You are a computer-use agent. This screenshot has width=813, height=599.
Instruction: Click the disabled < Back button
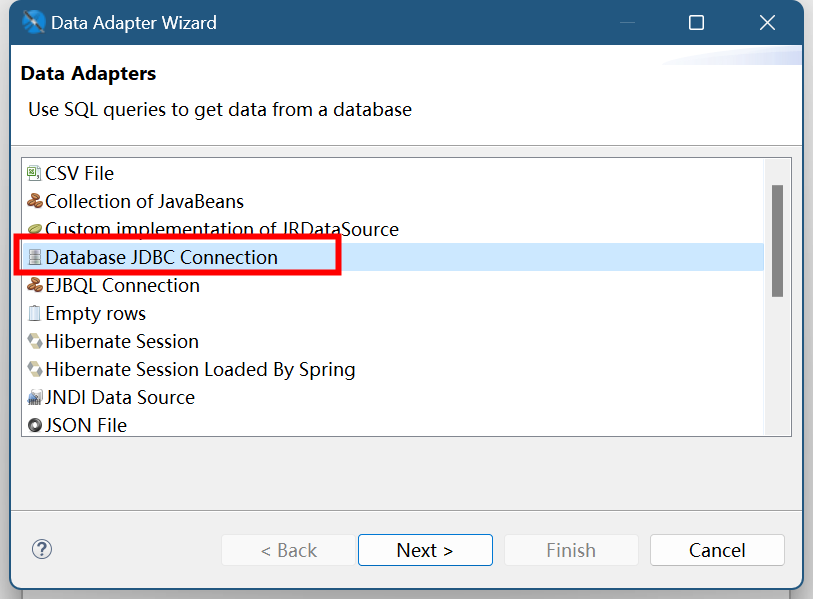click(288, 550)
